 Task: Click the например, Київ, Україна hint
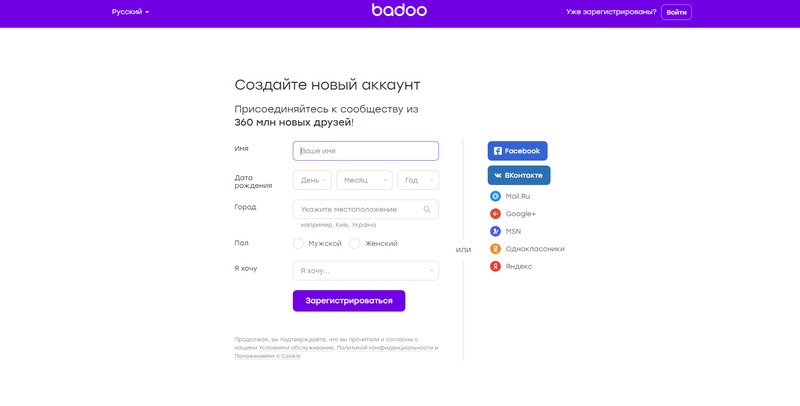pyautogui.click(x=338, y=225)
